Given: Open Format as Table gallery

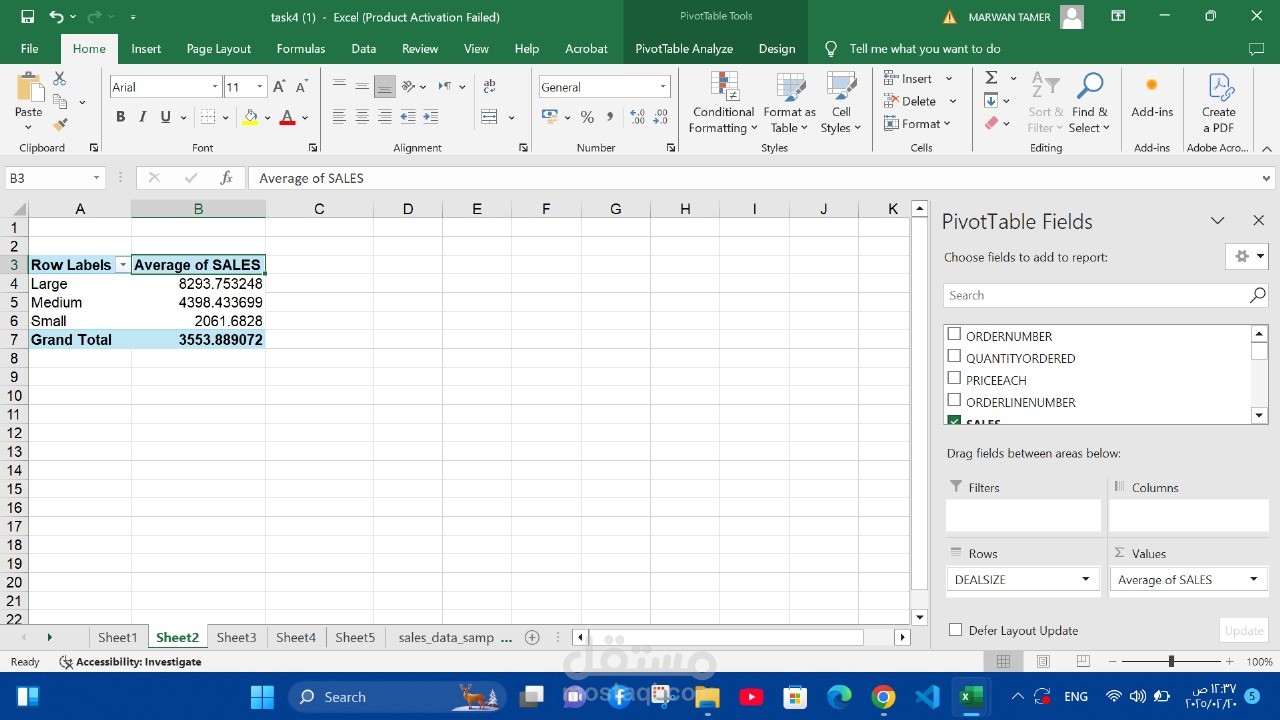Looking at the screenshot, I should pos(790,104).
